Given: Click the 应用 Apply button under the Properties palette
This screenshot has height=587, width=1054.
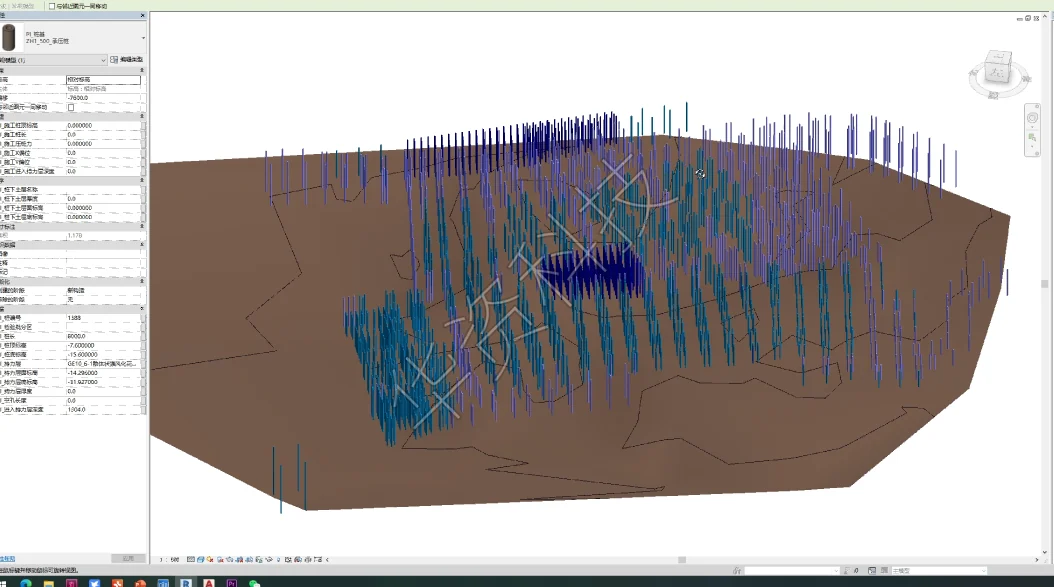Looking at the screenshot, I should 128,559.
